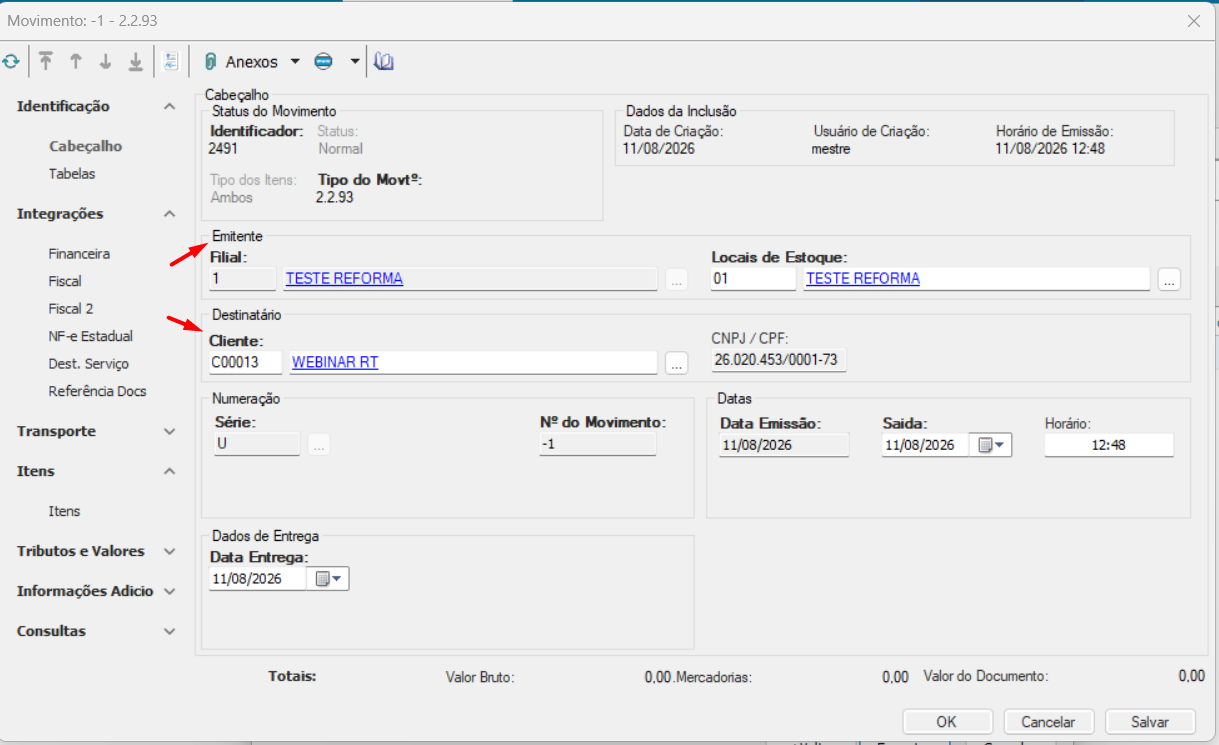
Task: Collapse the Identificação section
Action: pyautogui.click(x=169, y=106)
